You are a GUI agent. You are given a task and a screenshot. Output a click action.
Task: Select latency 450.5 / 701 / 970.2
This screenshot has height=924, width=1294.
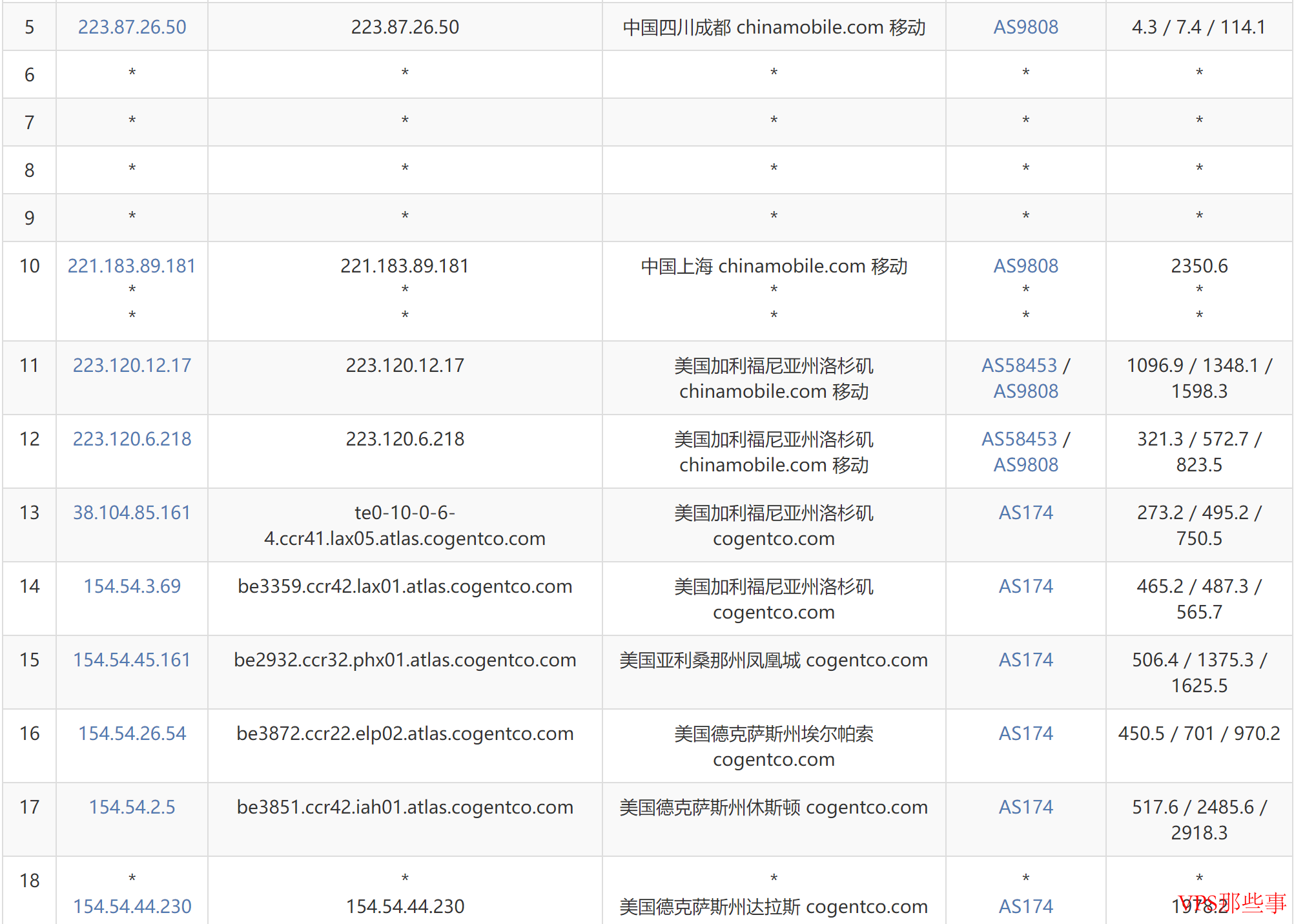coord(1199,734)
